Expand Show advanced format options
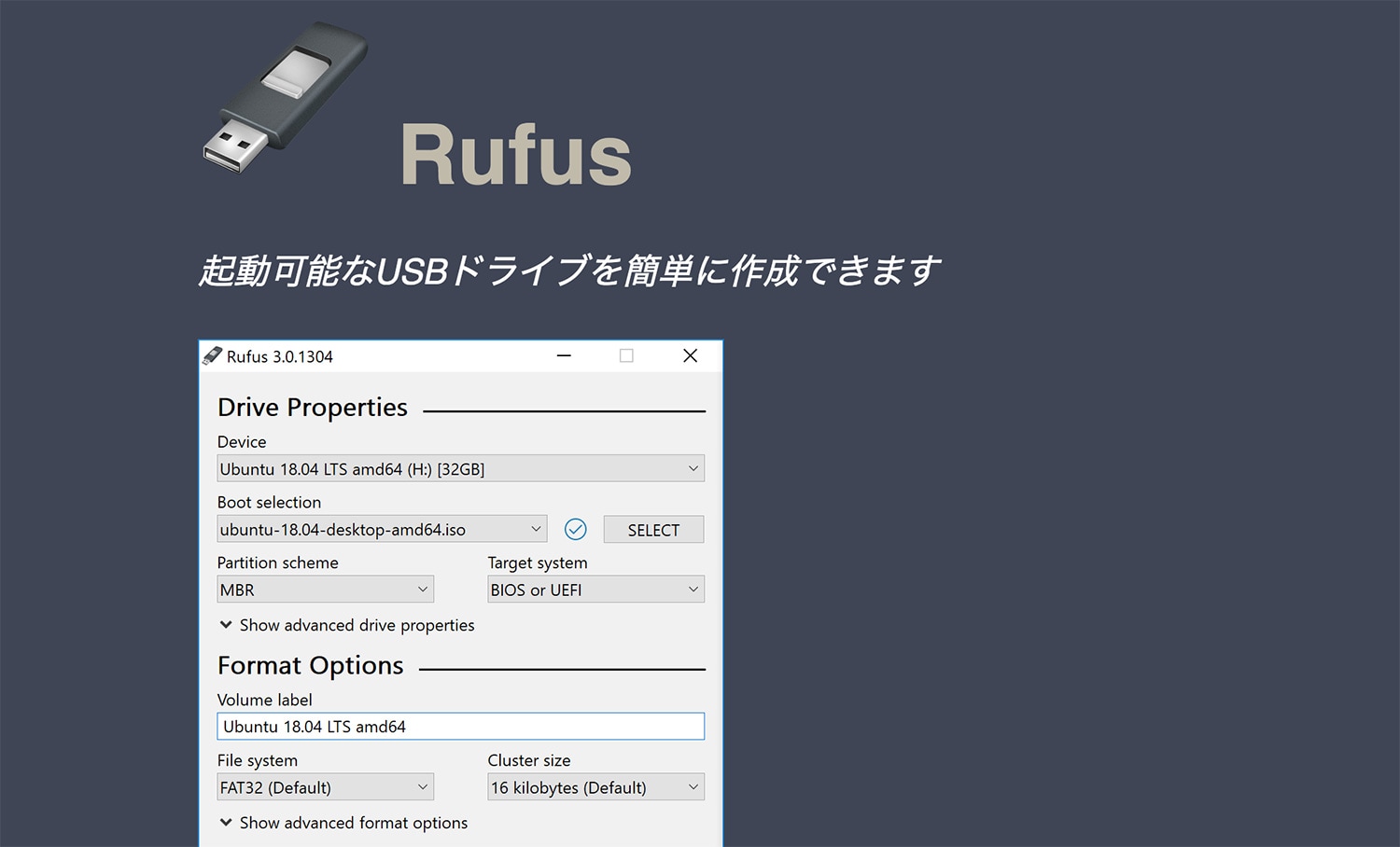 [x=343, y=823]
